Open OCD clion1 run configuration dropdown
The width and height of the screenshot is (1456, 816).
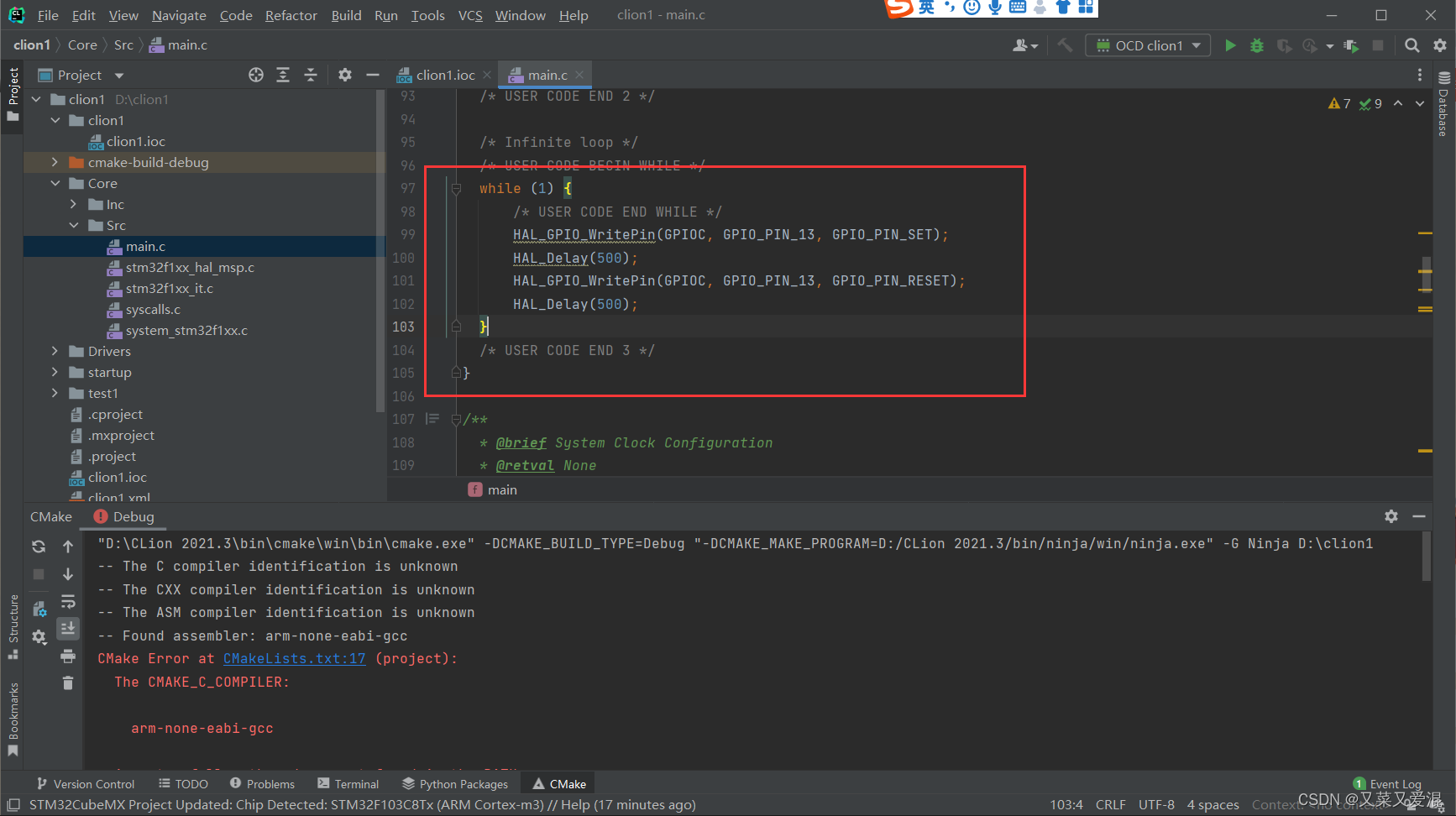pos(1148,45)
